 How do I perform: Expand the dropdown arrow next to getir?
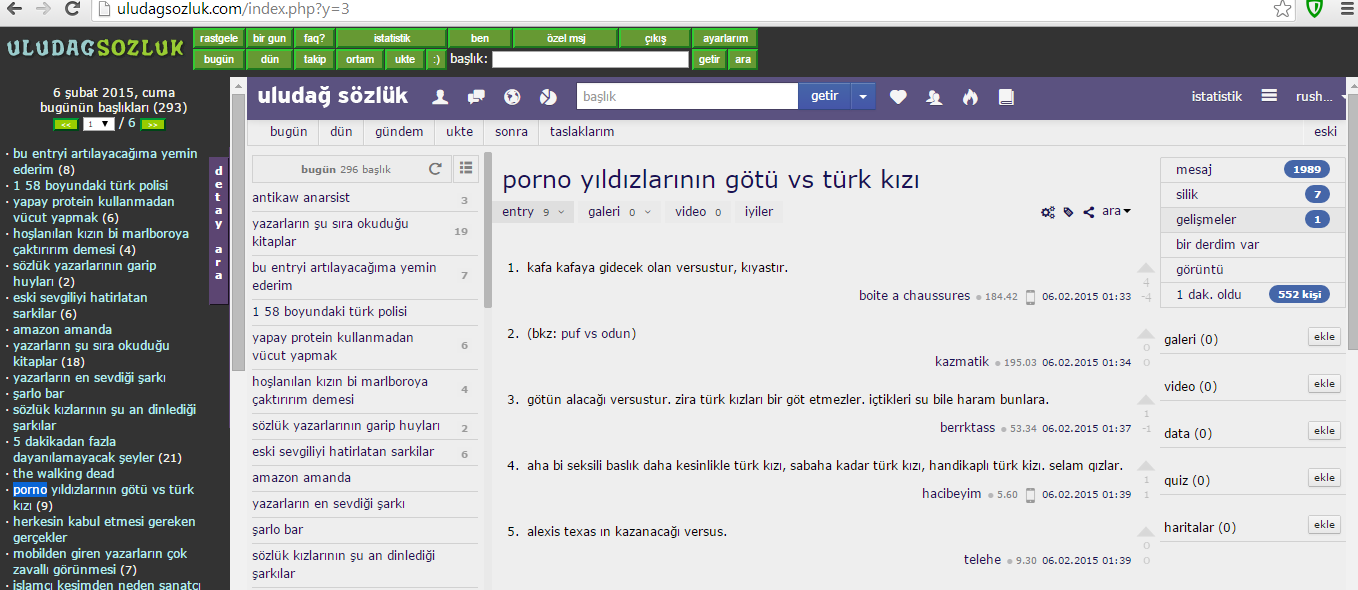pos(863,97)
